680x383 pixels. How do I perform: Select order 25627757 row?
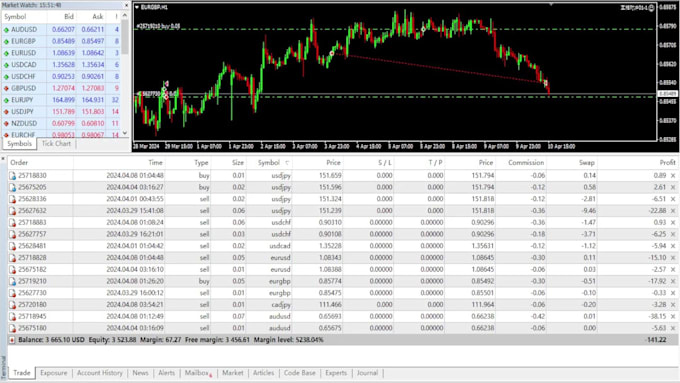point(343,234)
